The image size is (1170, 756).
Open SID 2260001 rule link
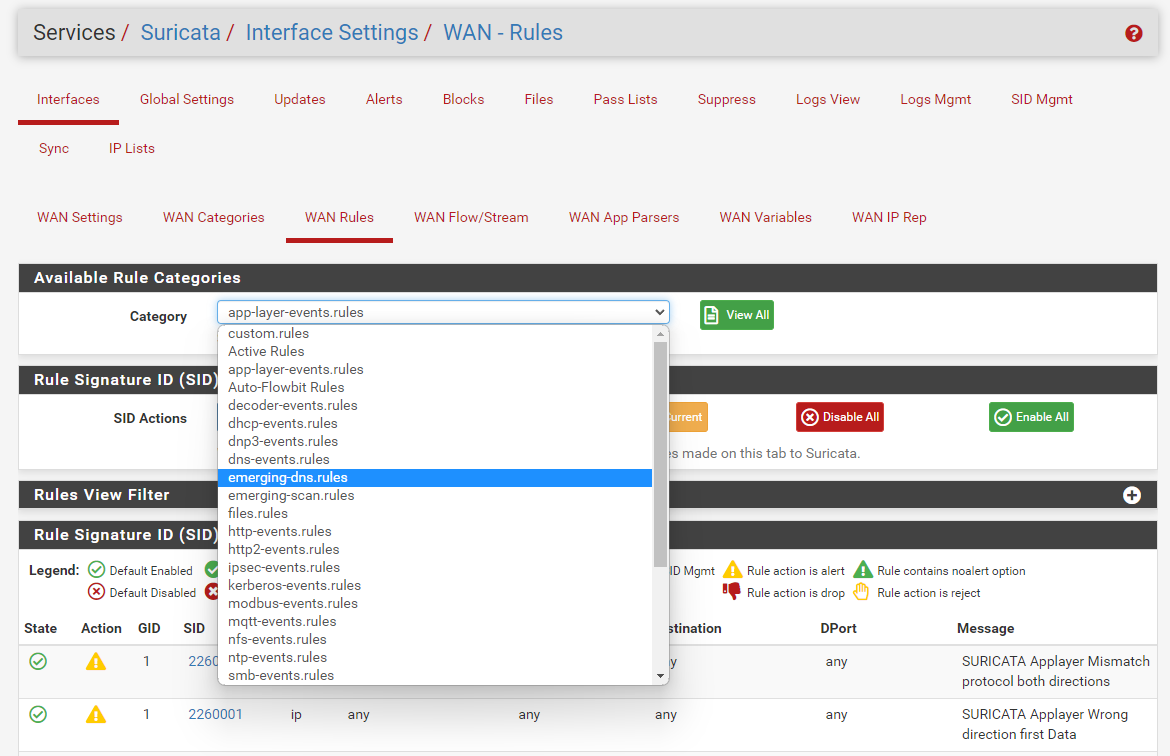(x=215, y=714)
